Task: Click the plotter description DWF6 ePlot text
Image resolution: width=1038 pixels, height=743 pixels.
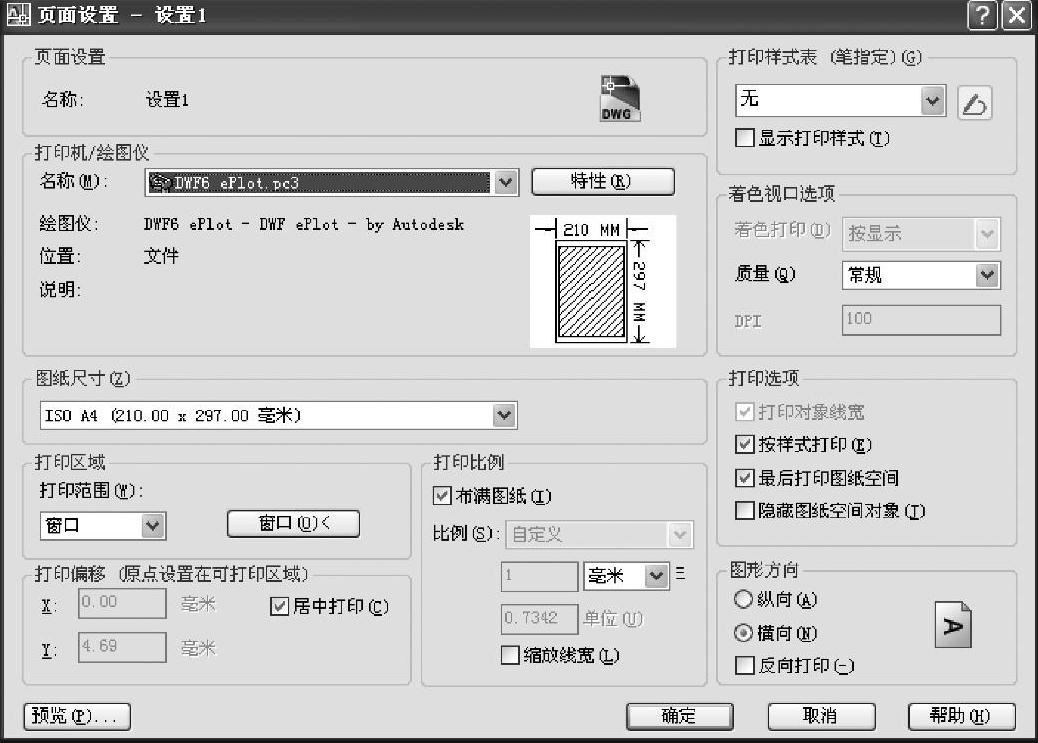Action: [x=304, y=224]
